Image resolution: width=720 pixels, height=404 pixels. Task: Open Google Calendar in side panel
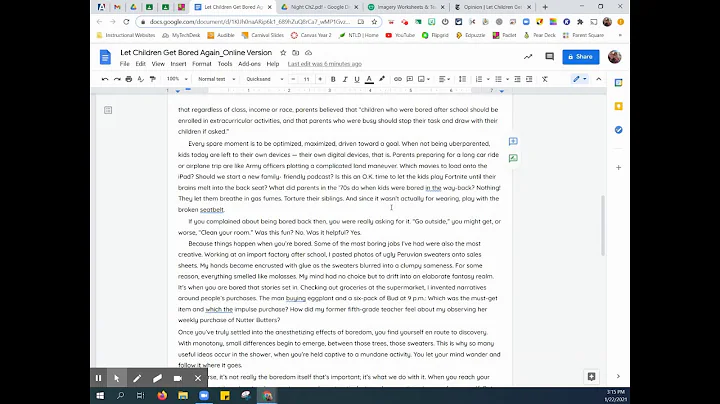tap(619, 83)
